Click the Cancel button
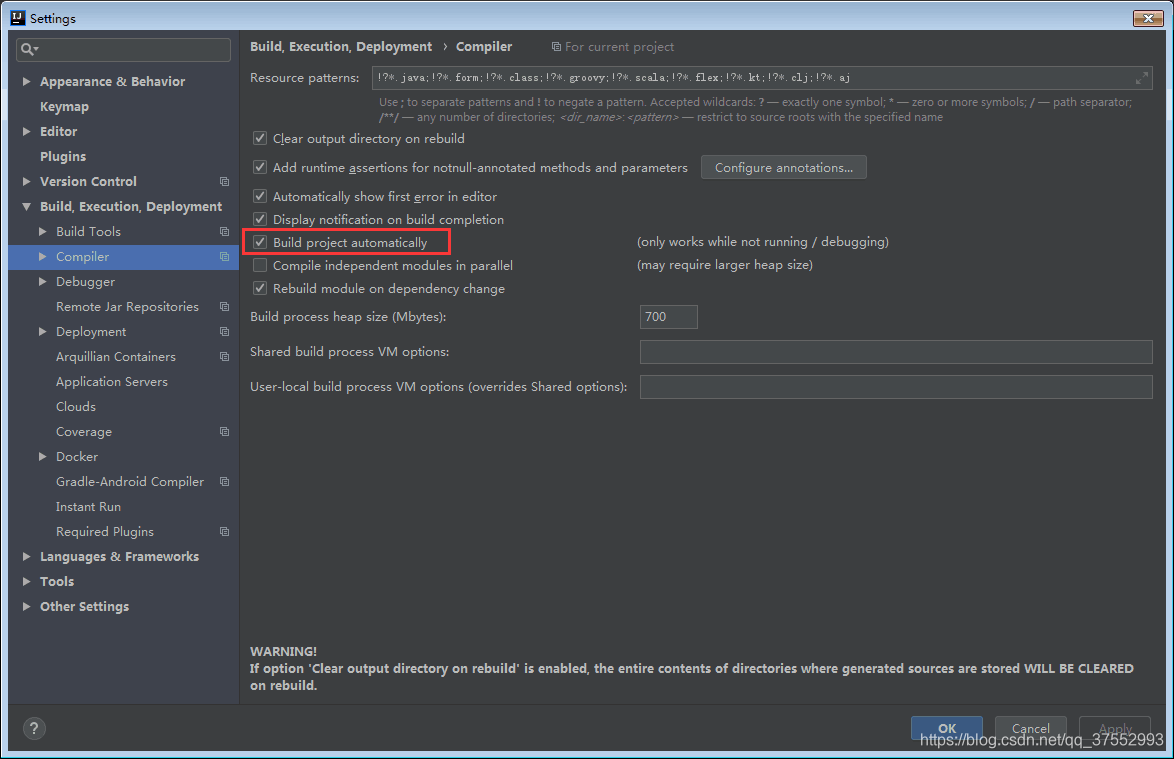The height and width of the screenshot is (759, 1174). [1030, 728]
